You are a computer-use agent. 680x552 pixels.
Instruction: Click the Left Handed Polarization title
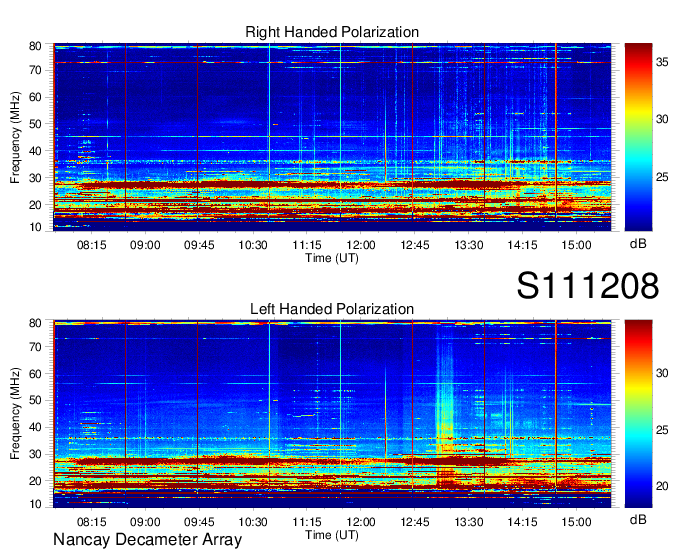click(x=332, y=309)
